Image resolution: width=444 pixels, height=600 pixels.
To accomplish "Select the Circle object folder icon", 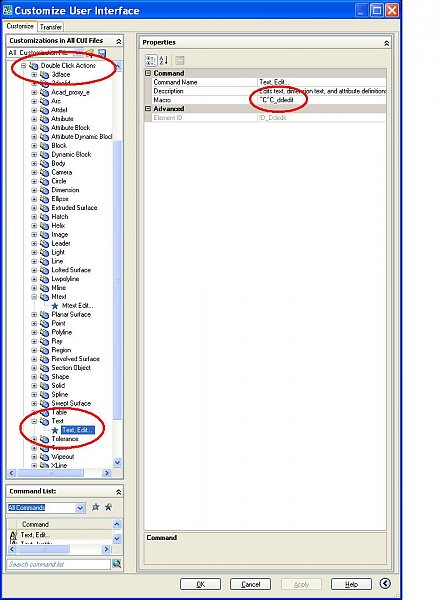I will [44, 181].
